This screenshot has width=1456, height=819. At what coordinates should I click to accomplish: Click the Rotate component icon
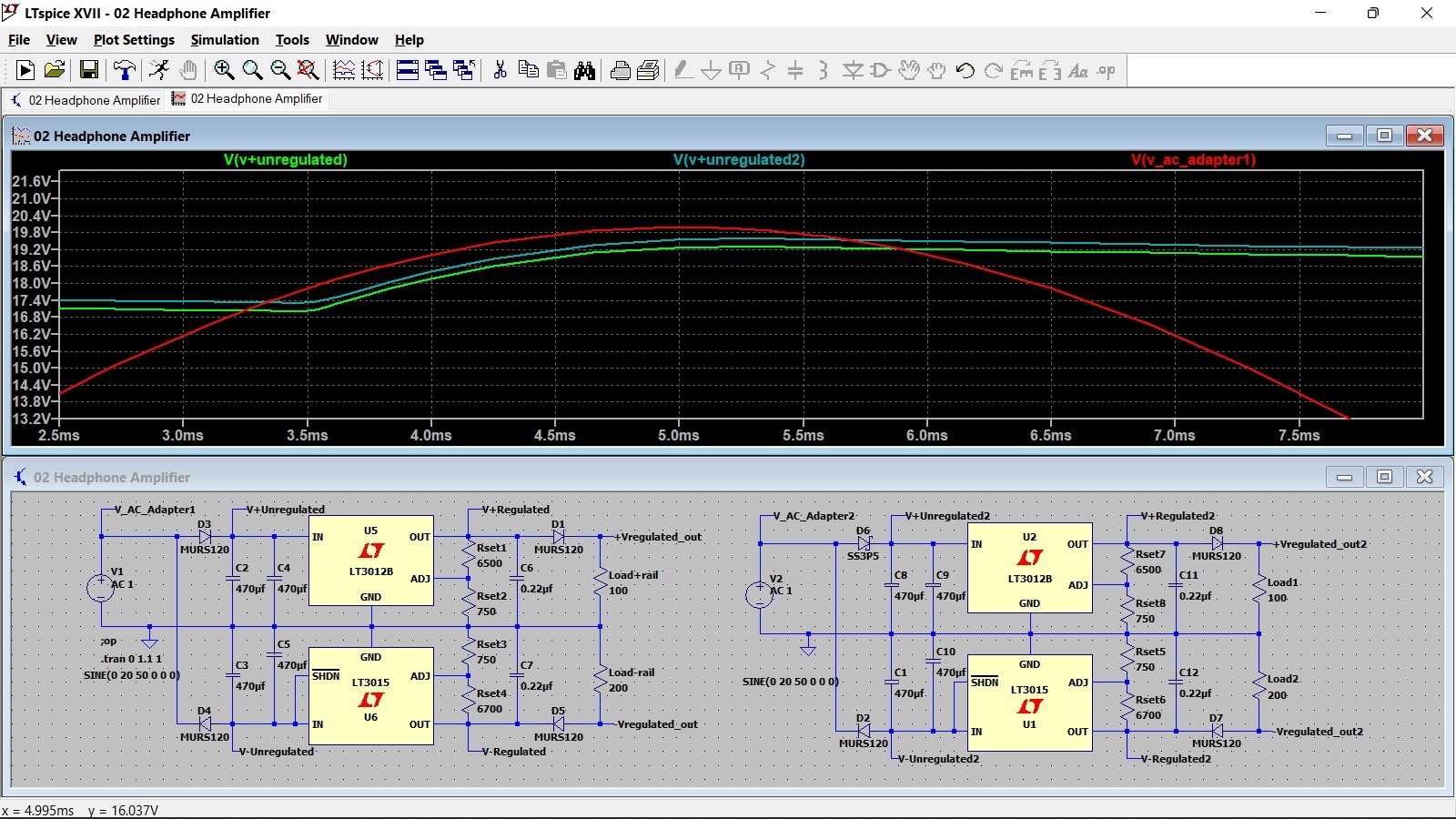(1022, 70)
